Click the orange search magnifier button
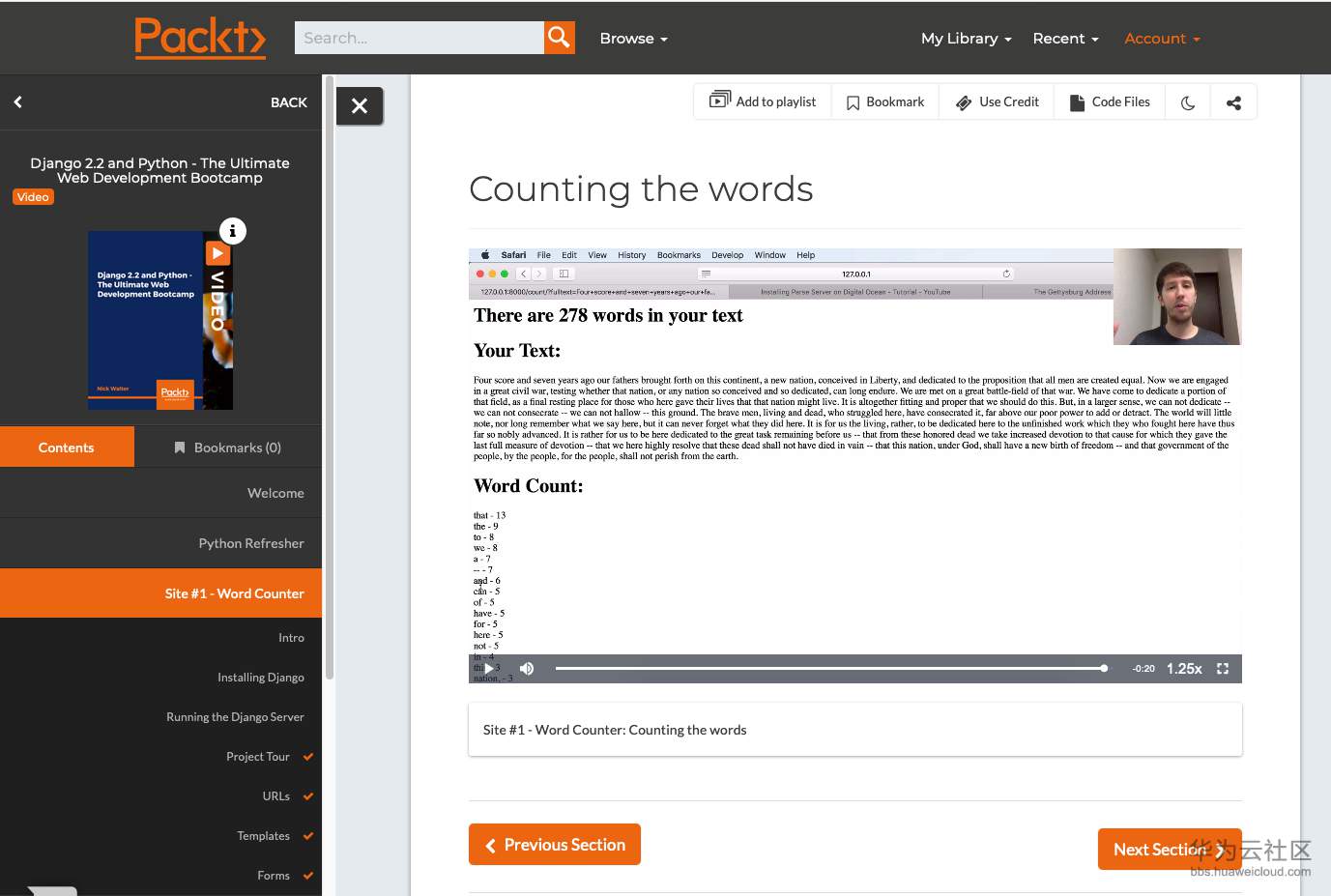The image size is (1331, 896). point(560,38)
